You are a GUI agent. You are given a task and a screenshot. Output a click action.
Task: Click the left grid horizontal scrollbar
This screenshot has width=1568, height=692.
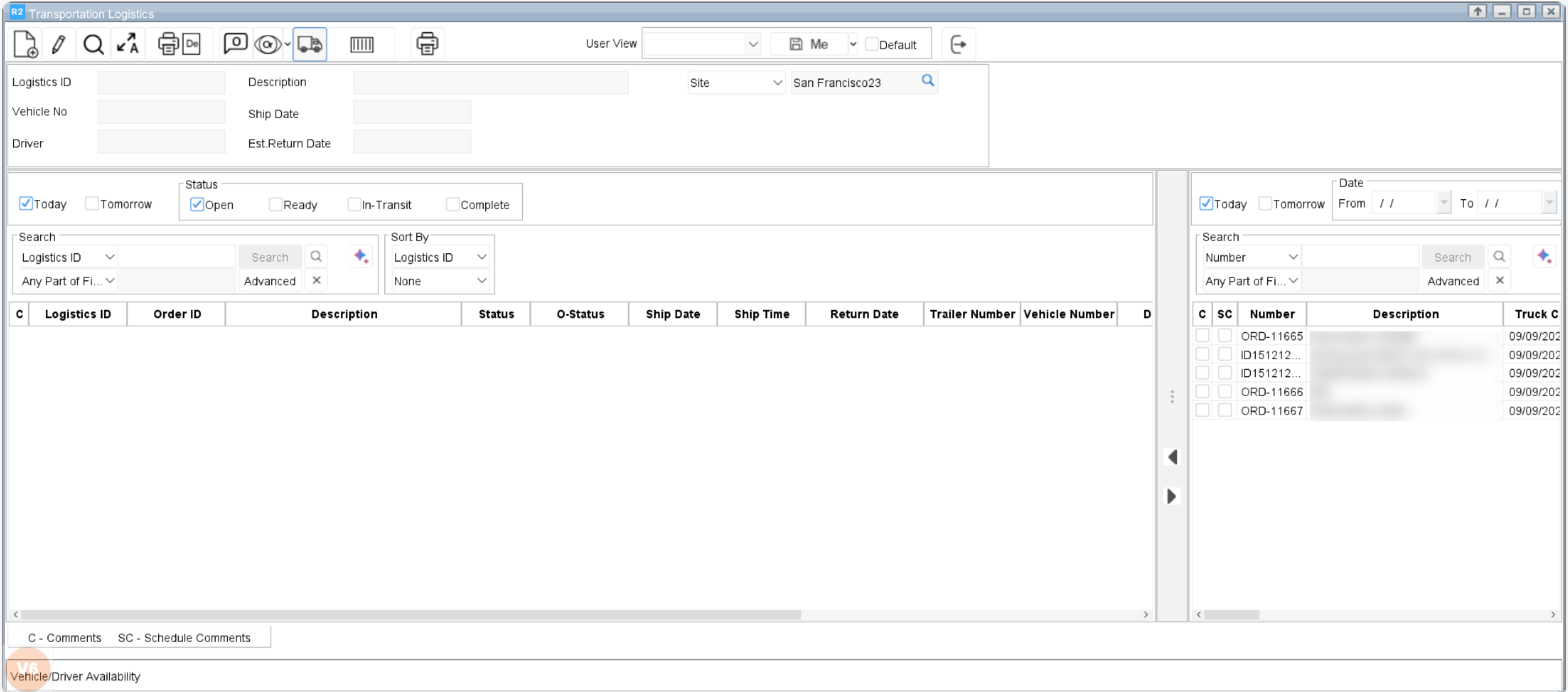410,614
